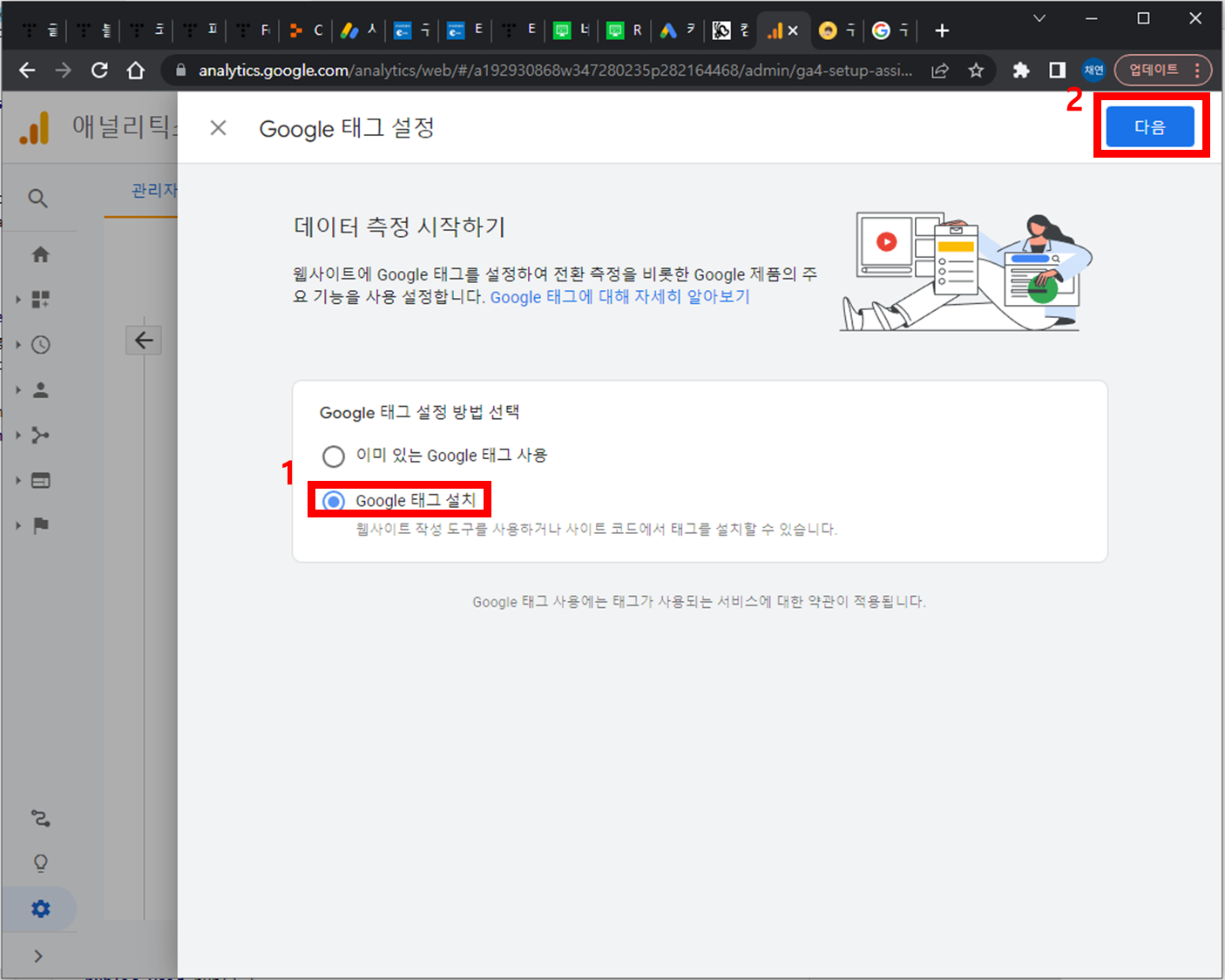Go to the browser home page icon
The height and width of the screenshot is (980, 1225).
(136, 71)
